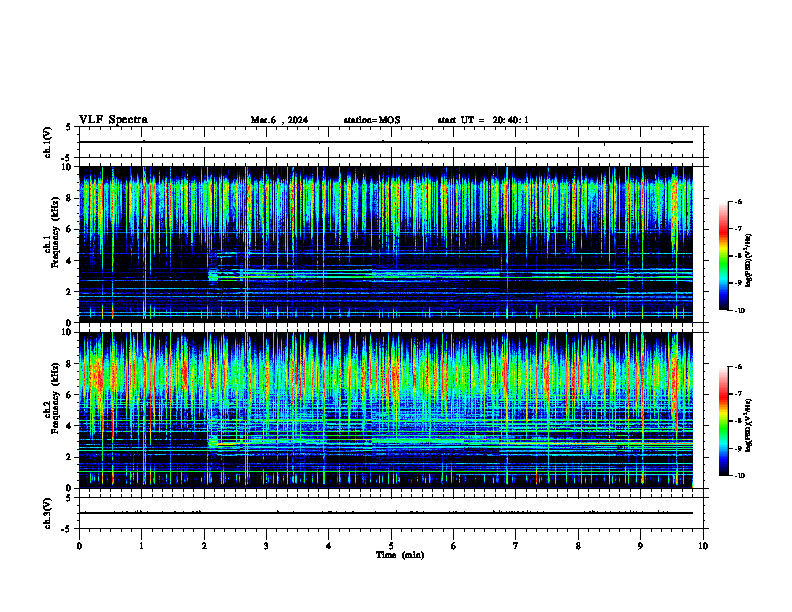The image size is (792, 612).
Task: Click the ch.3 waveform trace line
Action: [x=385, y=513]
